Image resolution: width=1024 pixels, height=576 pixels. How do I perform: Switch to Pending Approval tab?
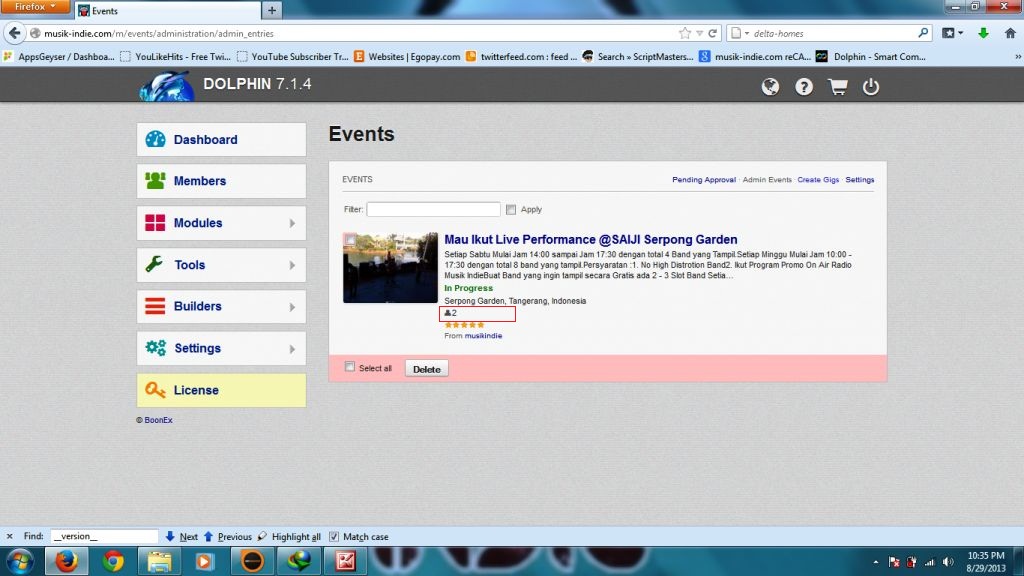pyautogui.click(x=704, y=180)
